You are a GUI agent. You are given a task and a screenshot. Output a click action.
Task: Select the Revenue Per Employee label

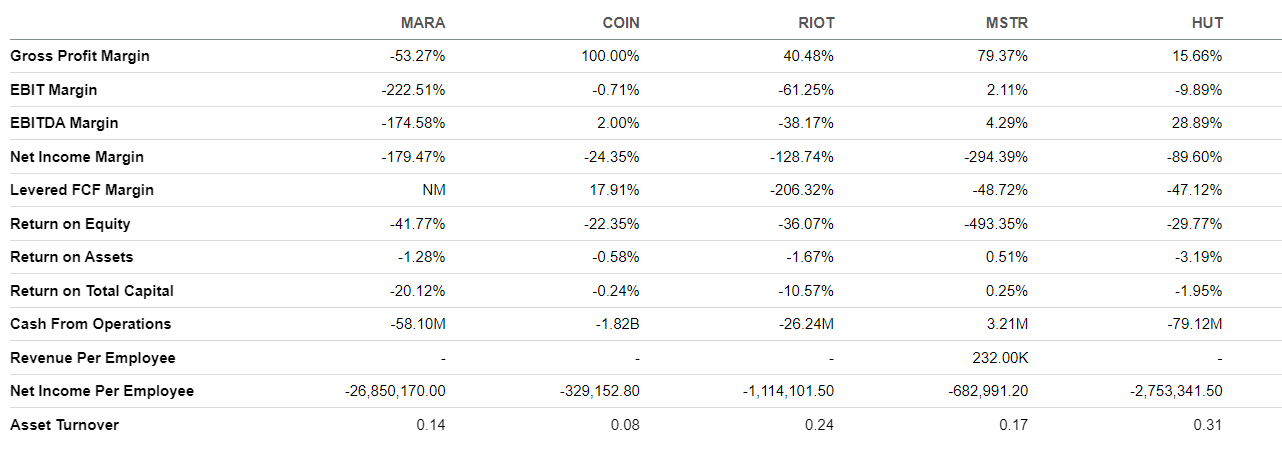93,358
